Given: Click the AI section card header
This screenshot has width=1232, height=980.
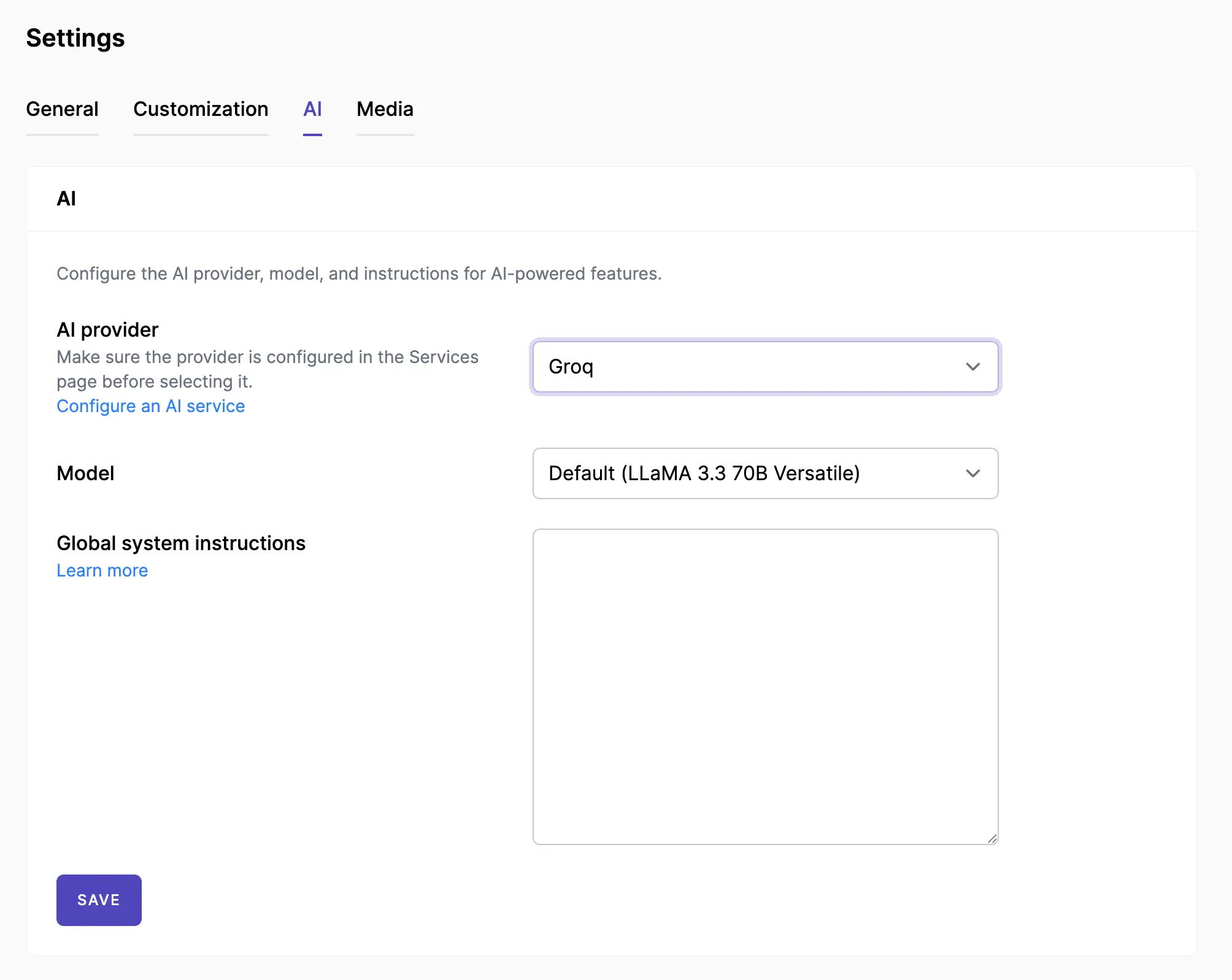Looking at the screenshot, I should [x=66, y=199].
